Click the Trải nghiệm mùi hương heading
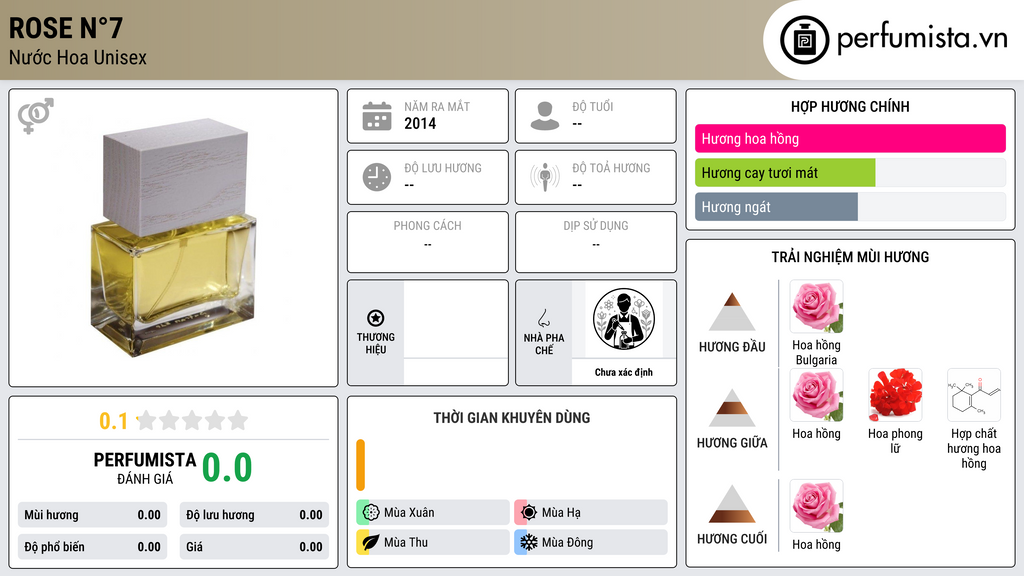The width and height of the screenshot is (1024, 576). [850, 257]
